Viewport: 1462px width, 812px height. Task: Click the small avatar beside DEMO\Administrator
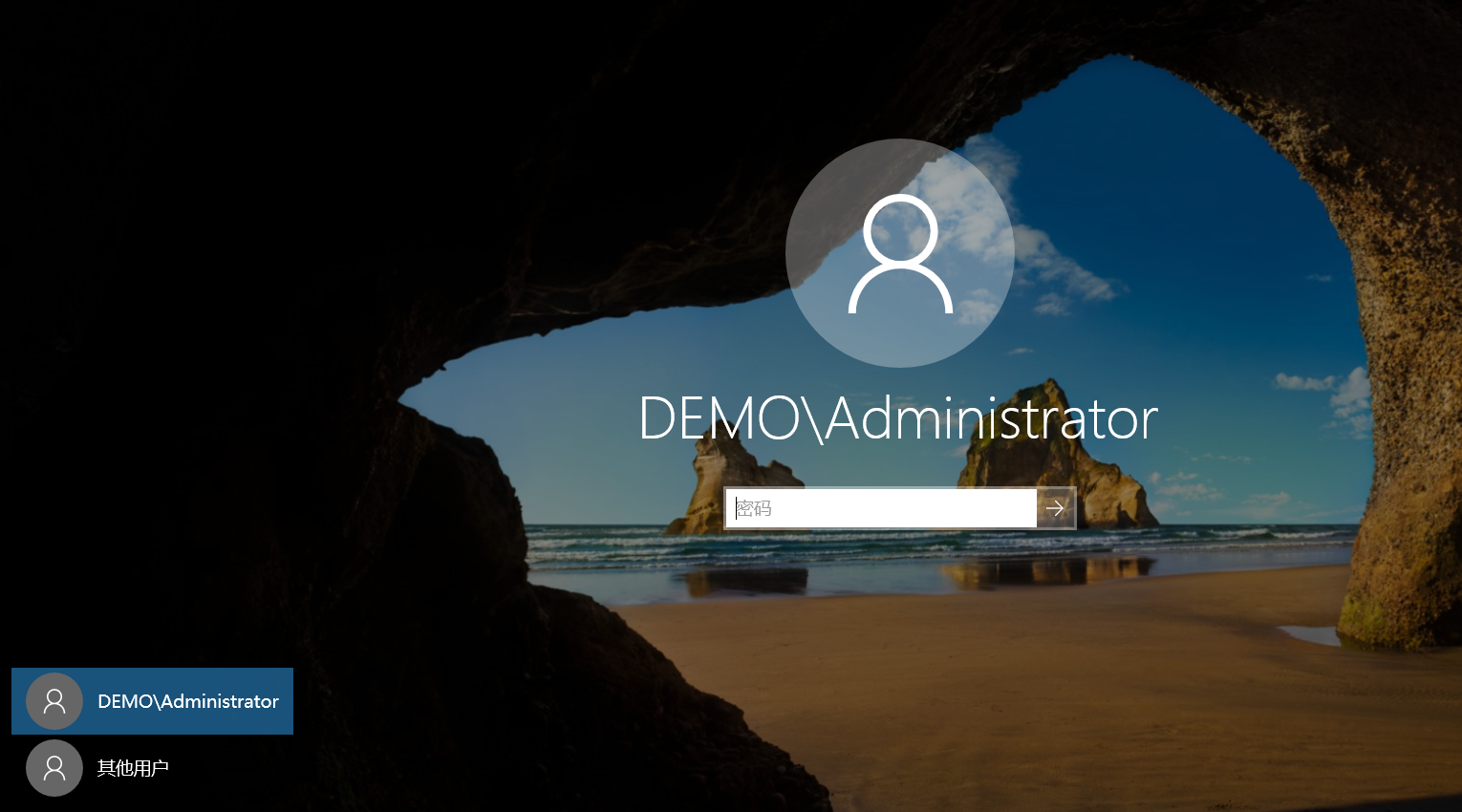point(54,701)
